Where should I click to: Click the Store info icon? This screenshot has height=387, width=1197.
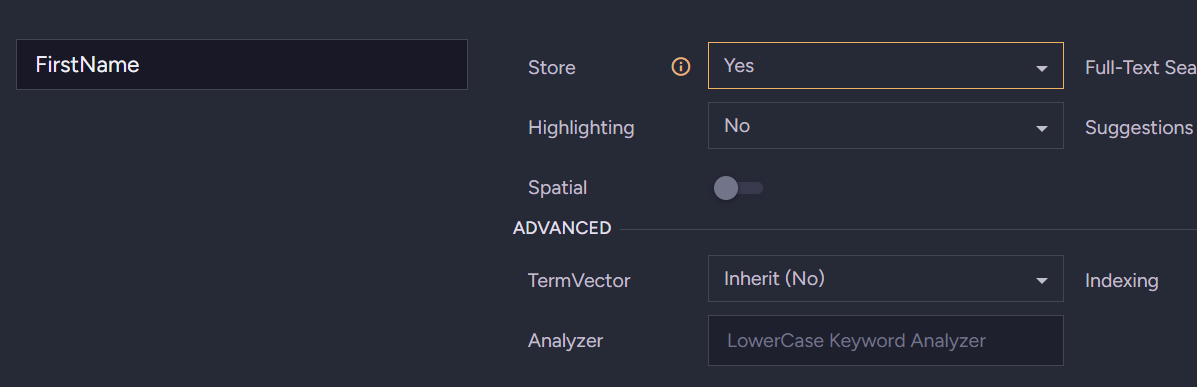tap(680, 67)
